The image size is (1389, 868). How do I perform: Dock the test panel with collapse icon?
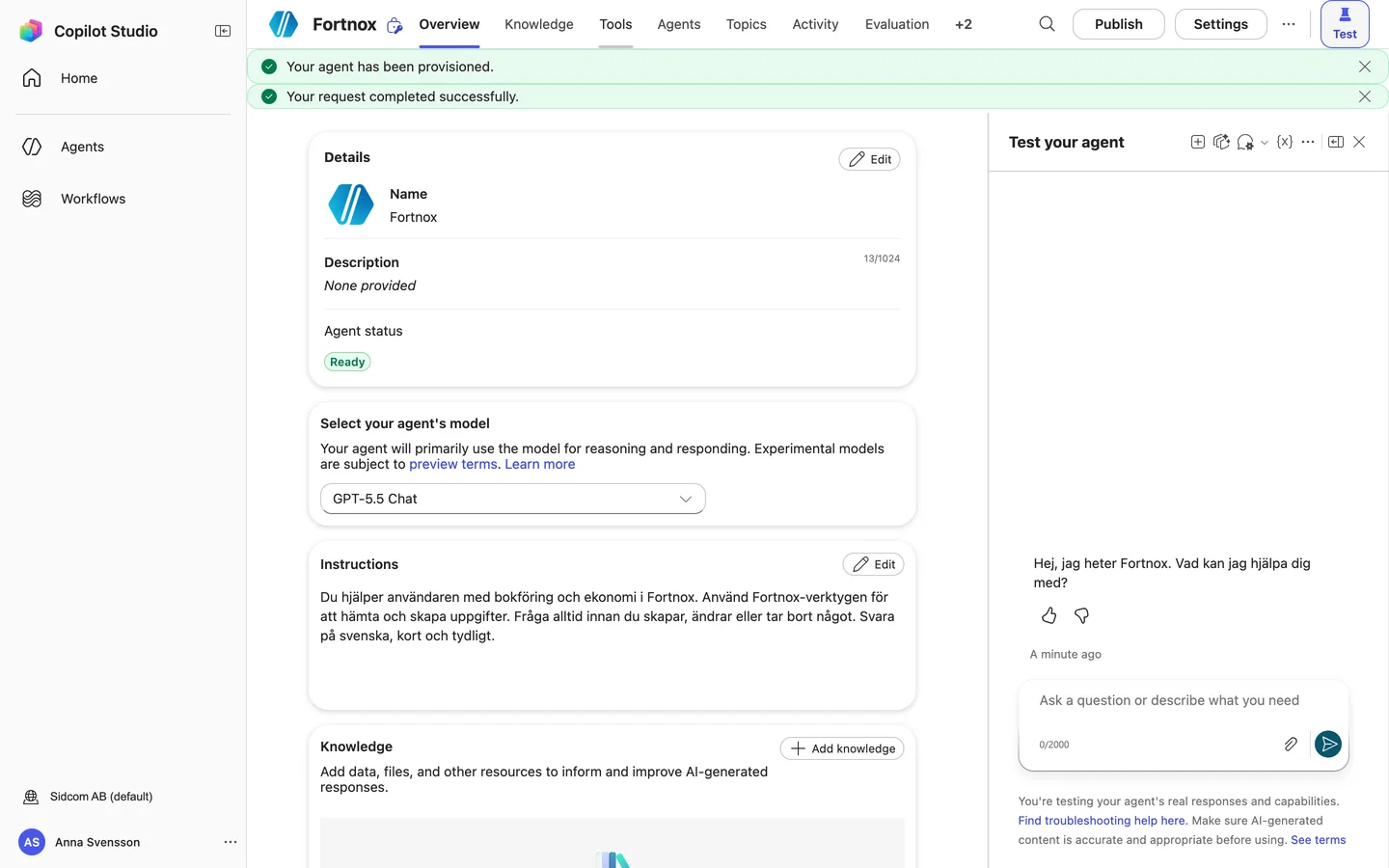[1336, 142]
